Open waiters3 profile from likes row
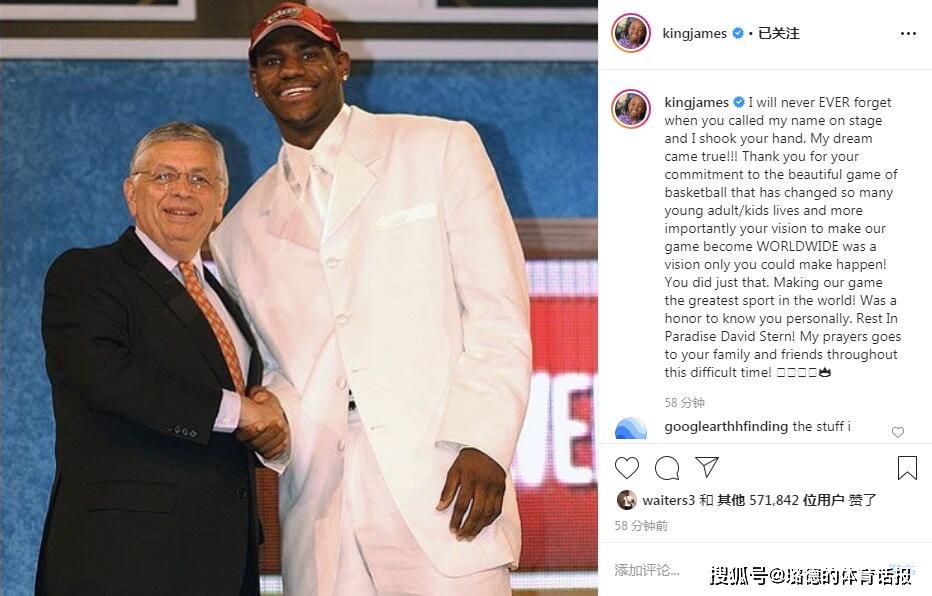The height and width of the screenshot is (596, 932). (x=668, y=500)
